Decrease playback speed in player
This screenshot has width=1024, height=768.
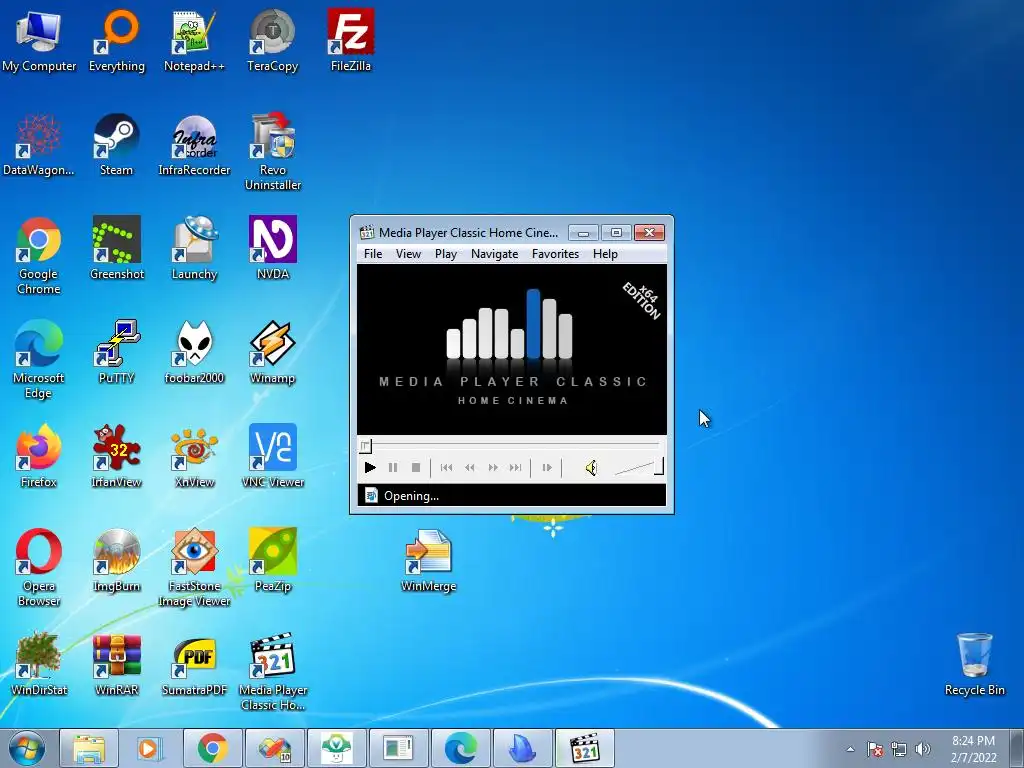click(x=470, y=468)
